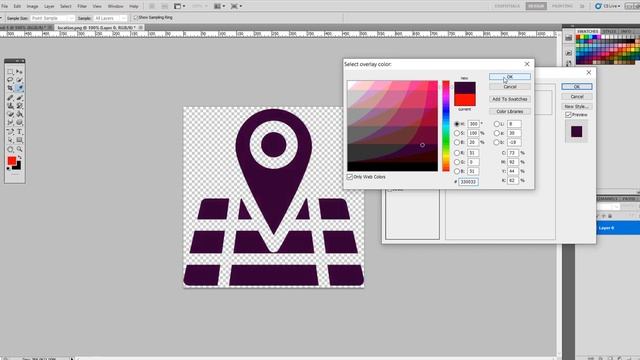This screenshot has width=640, height=360.
Task: Click inside the color picker field
Action: pos(392,126)
